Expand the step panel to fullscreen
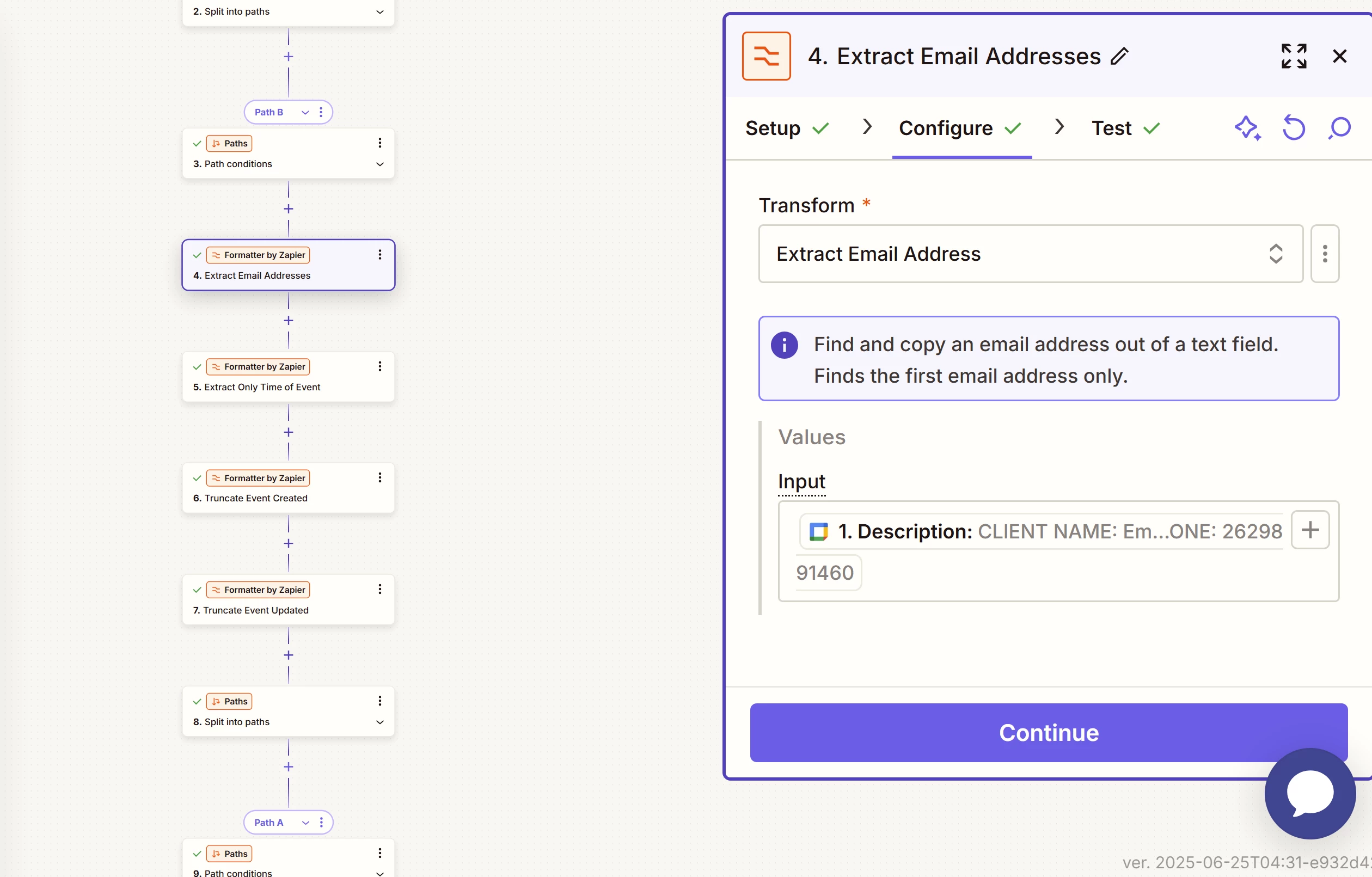Screen dimensions: 1372x877 [1294, 56]
